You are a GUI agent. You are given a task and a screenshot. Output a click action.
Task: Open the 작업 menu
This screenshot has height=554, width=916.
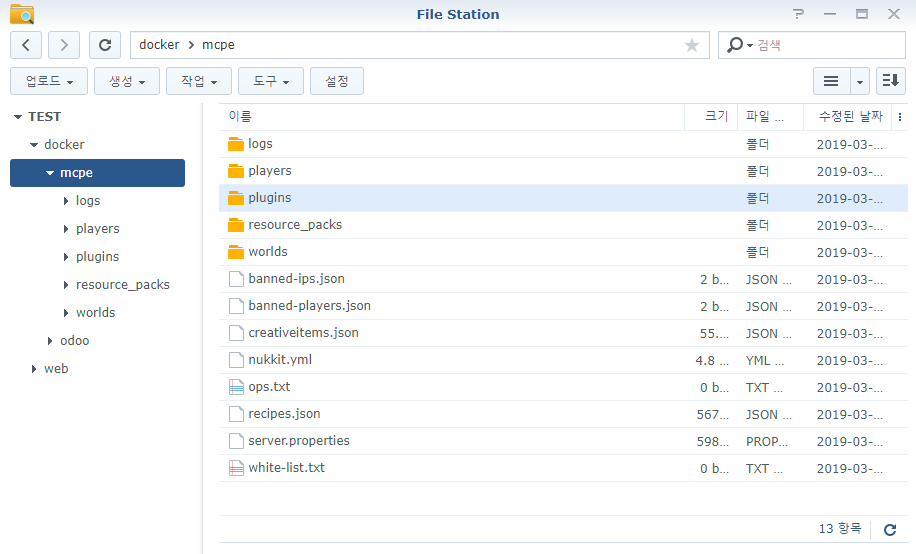click(199, 81)
